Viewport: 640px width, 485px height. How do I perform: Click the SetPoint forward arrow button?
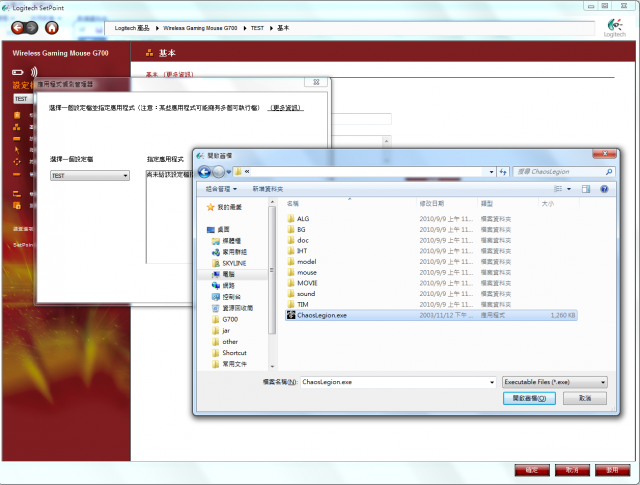point(31,28)
